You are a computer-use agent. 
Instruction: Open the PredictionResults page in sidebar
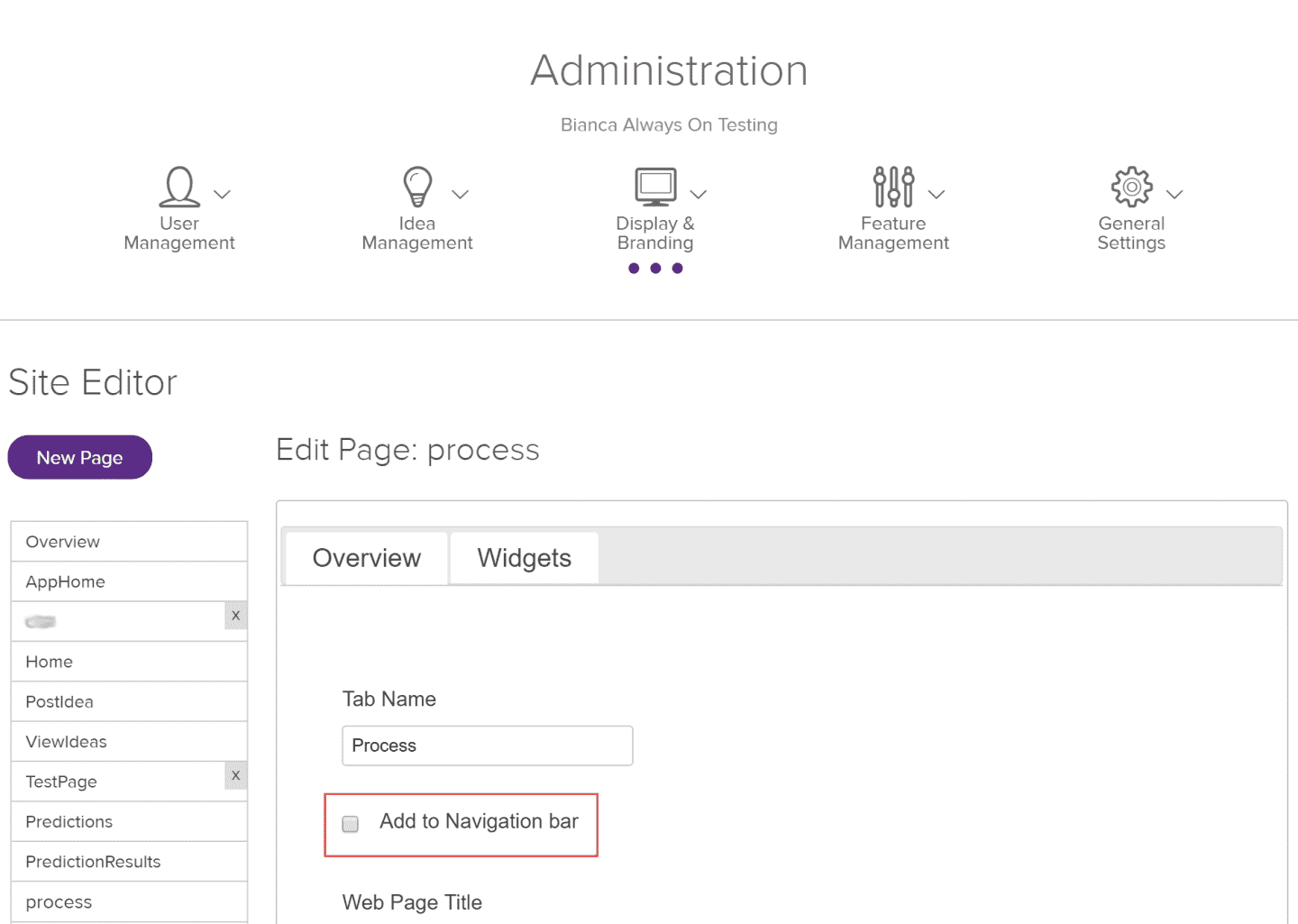click(x=93, y=862)
